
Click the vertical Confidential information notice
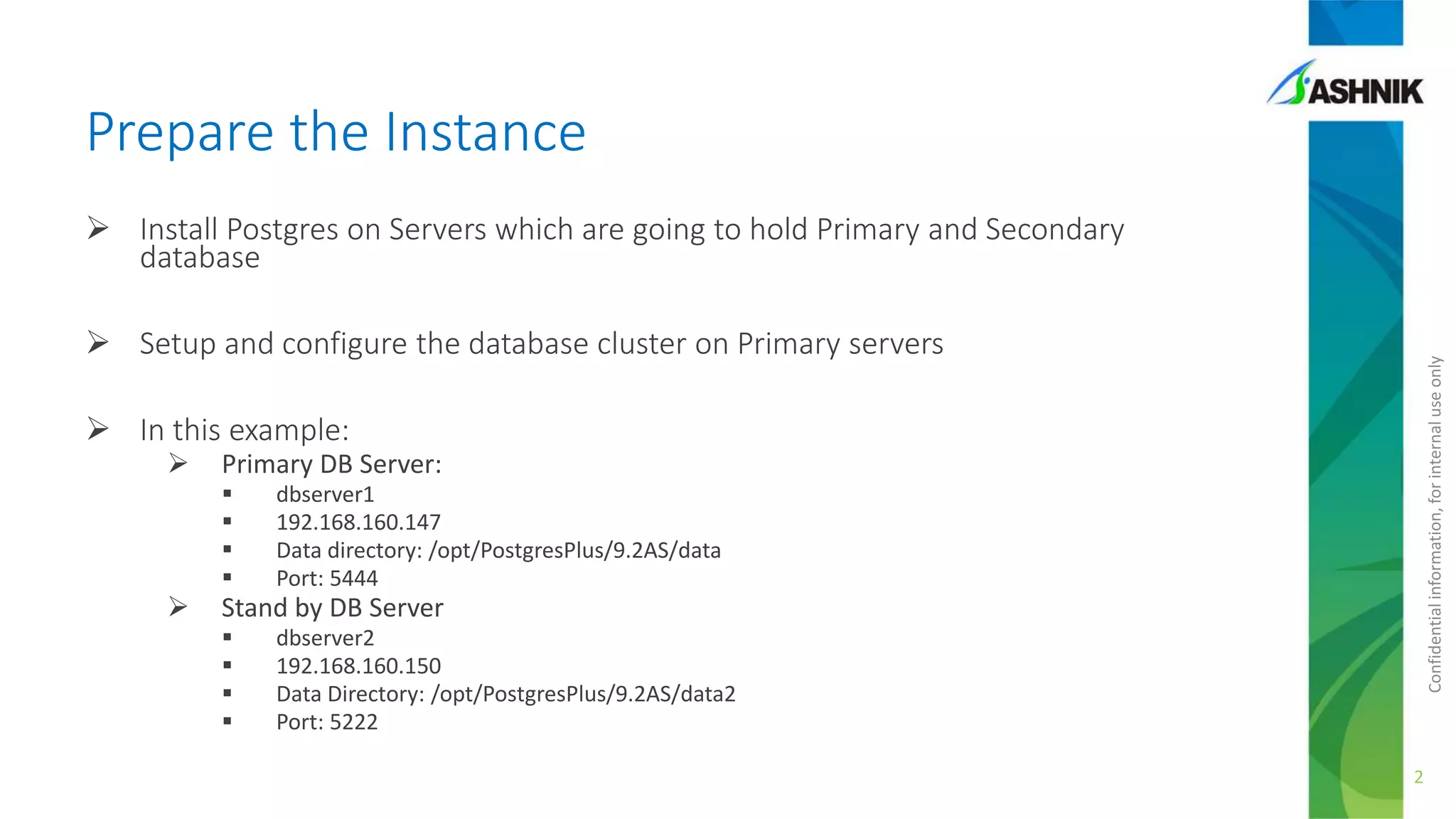pyautogui.click(x=1435, y=524)
